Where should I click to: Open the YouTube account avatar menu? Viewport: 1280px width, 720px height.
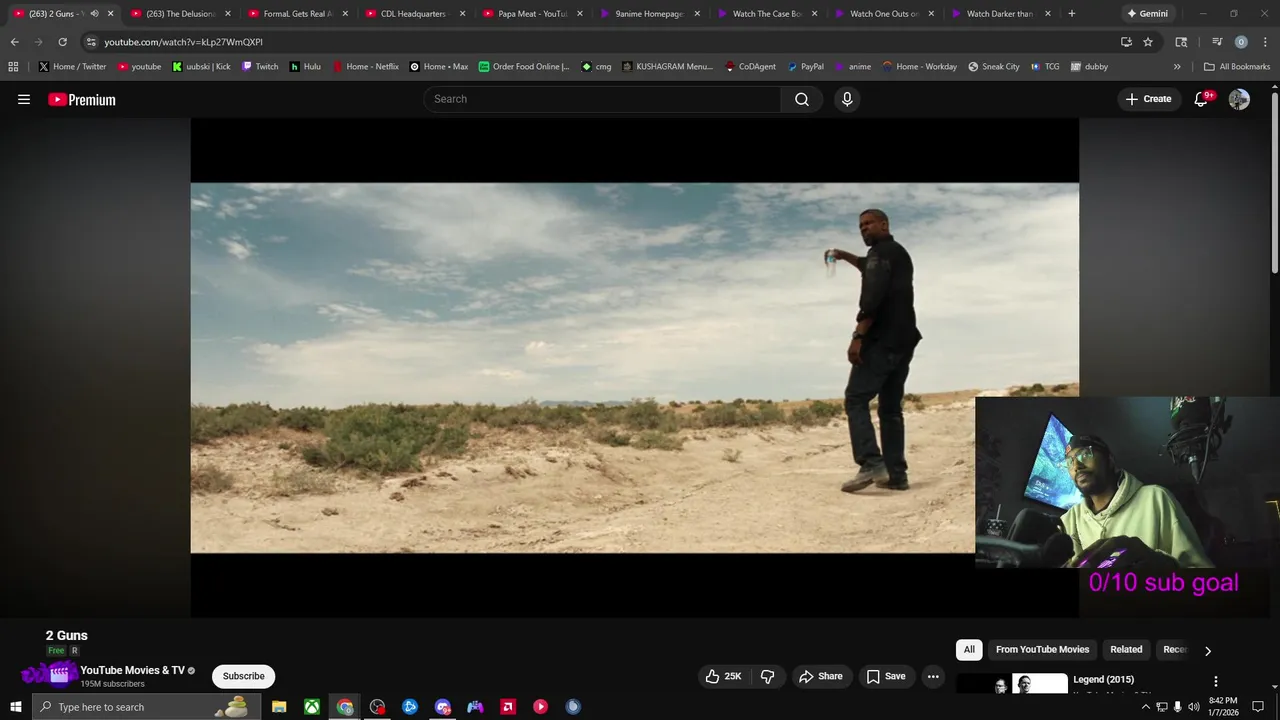[1239, 99]
